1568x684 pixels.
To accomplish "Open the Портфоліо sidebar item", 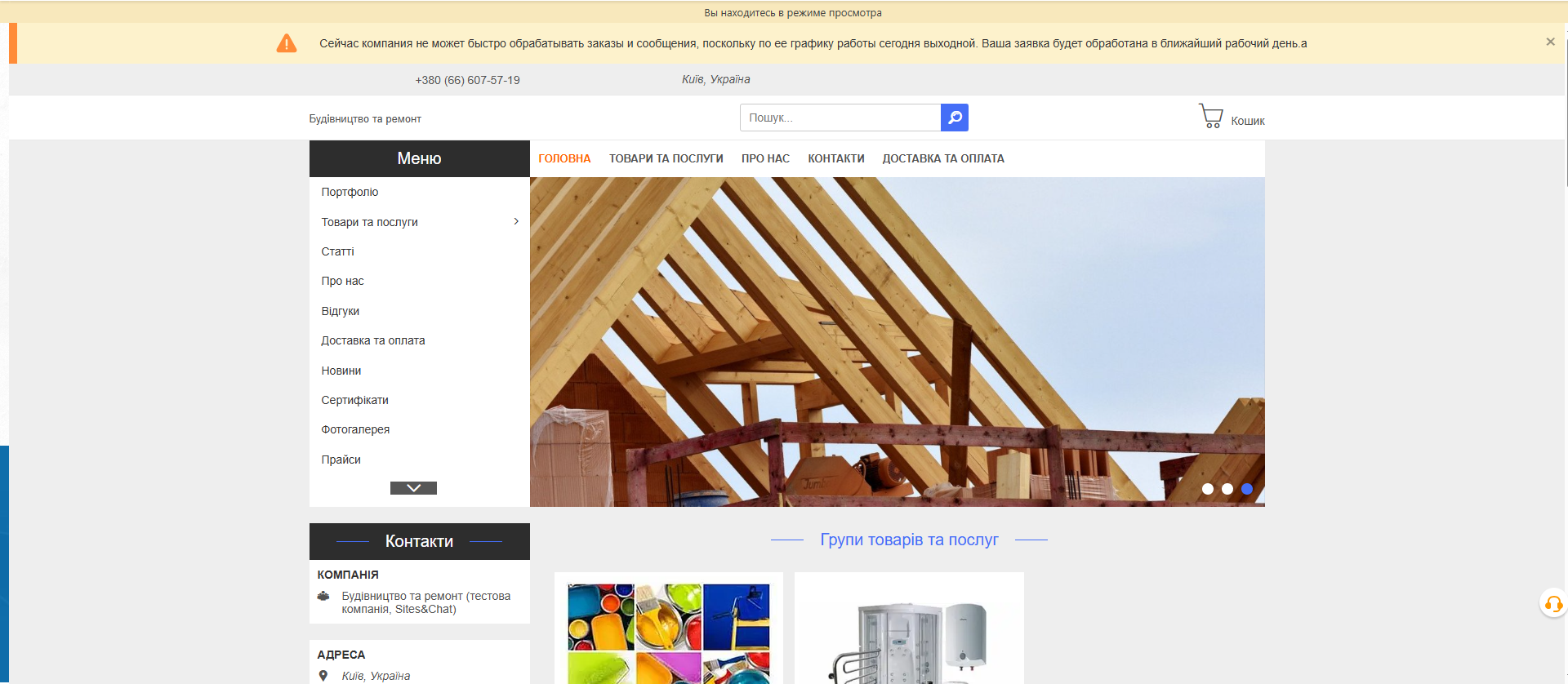I will 350,192.
